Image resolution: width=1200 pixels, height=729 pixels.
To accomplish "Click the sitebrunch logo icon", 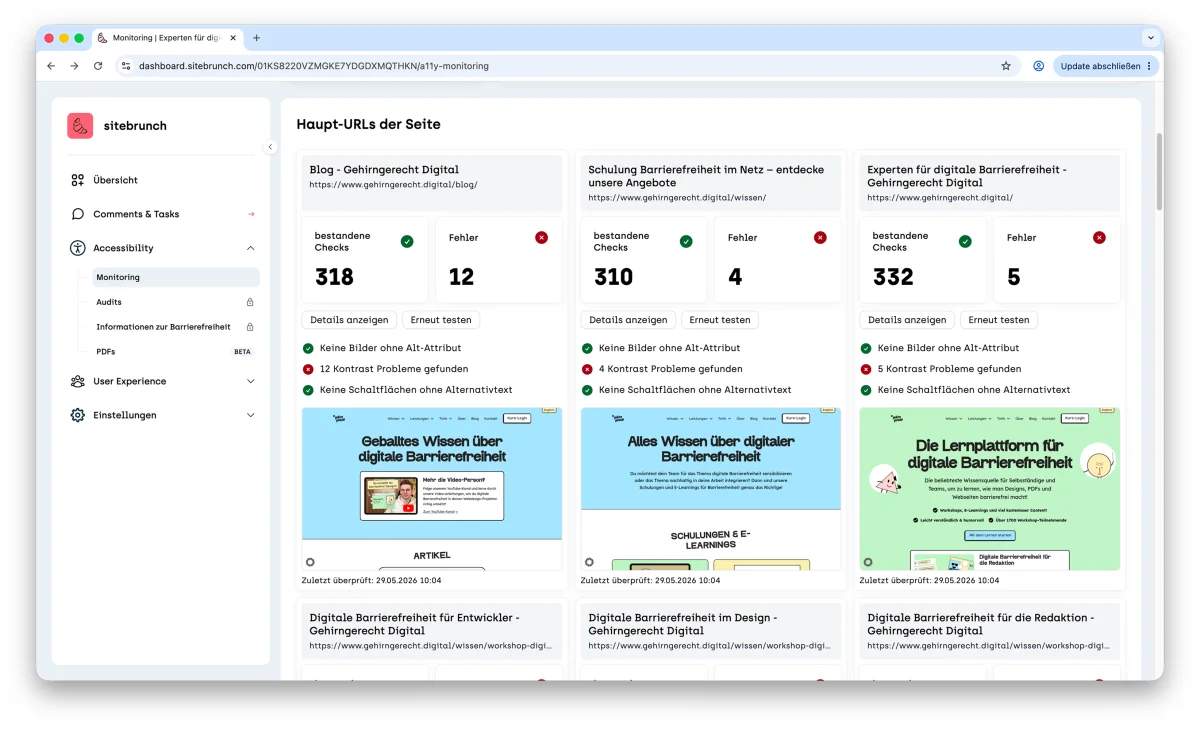I will pos(80,126).
